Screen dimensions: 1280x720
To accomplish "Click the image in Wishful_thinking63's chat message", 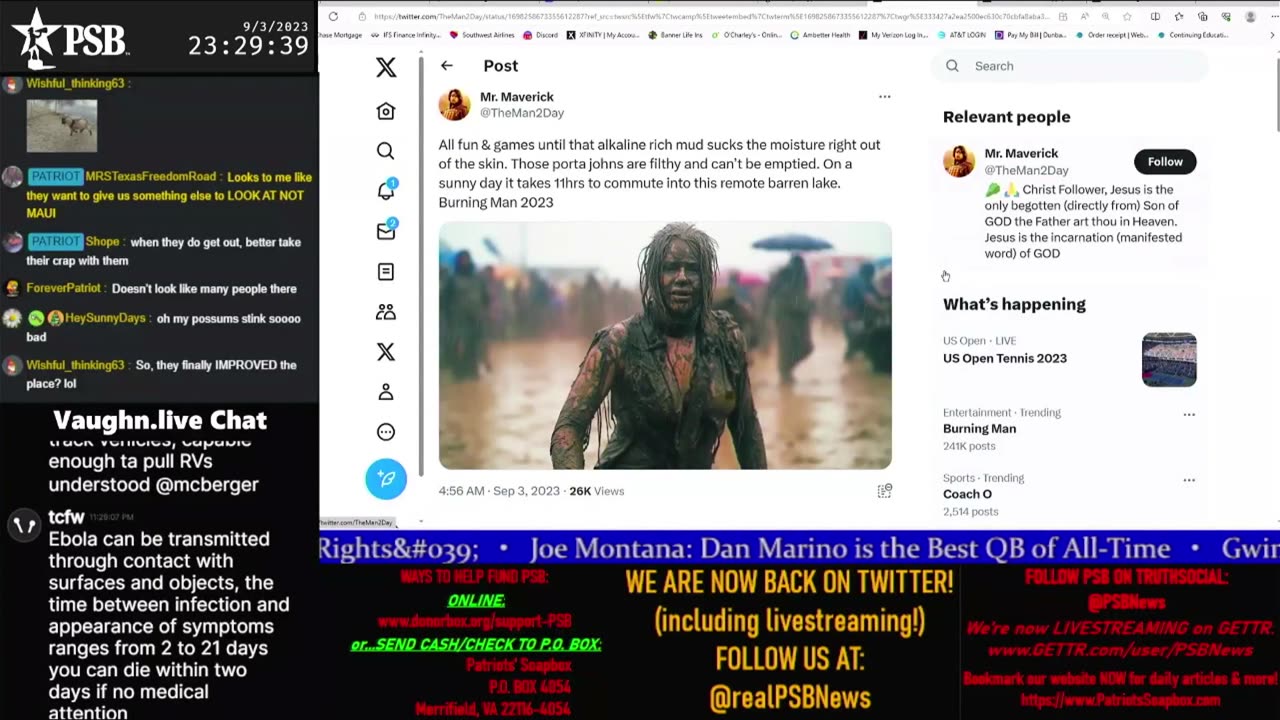I will click(62, 125).
